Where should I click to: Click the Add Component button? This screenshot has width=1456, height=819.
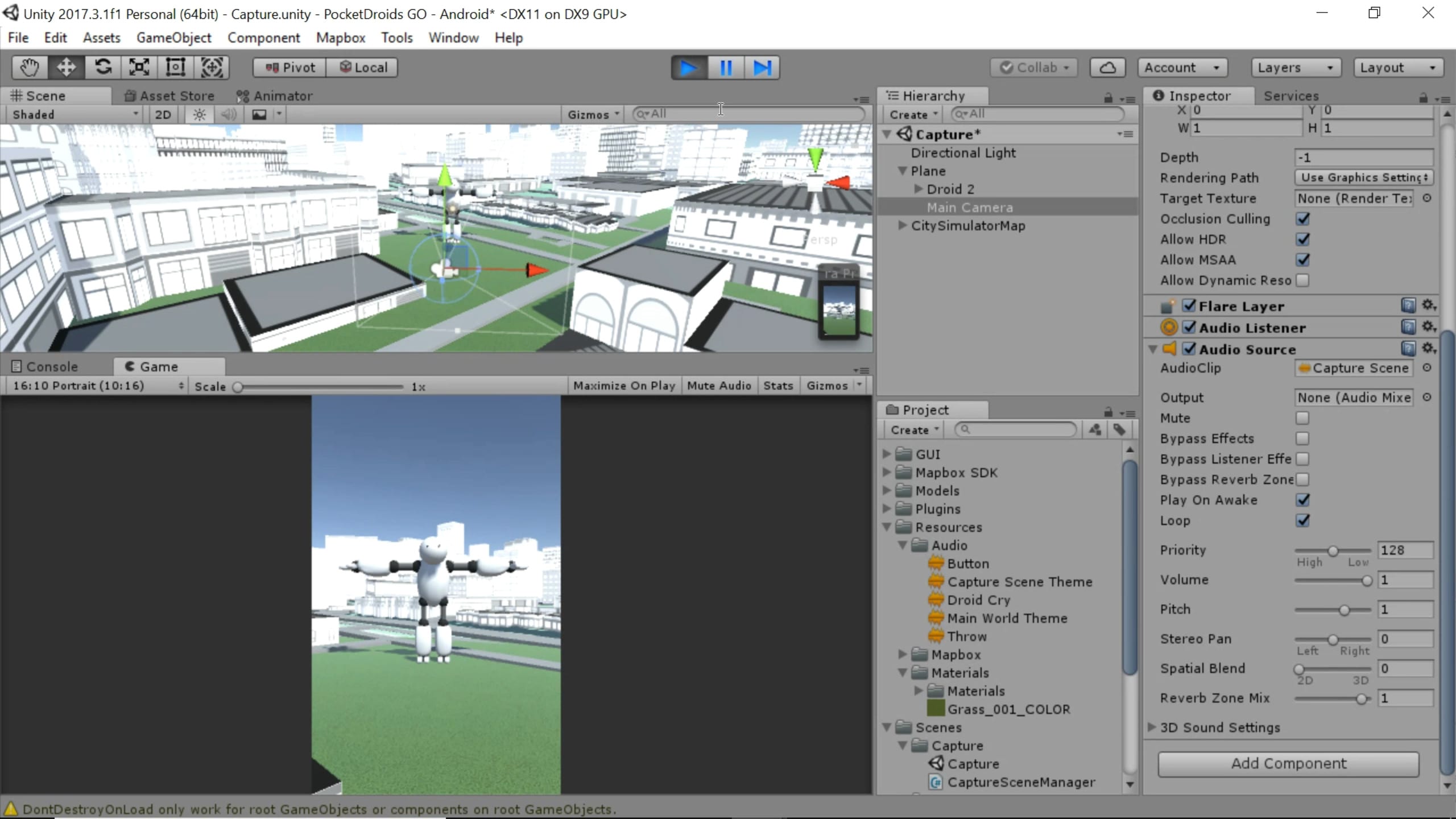[1288, 763]
